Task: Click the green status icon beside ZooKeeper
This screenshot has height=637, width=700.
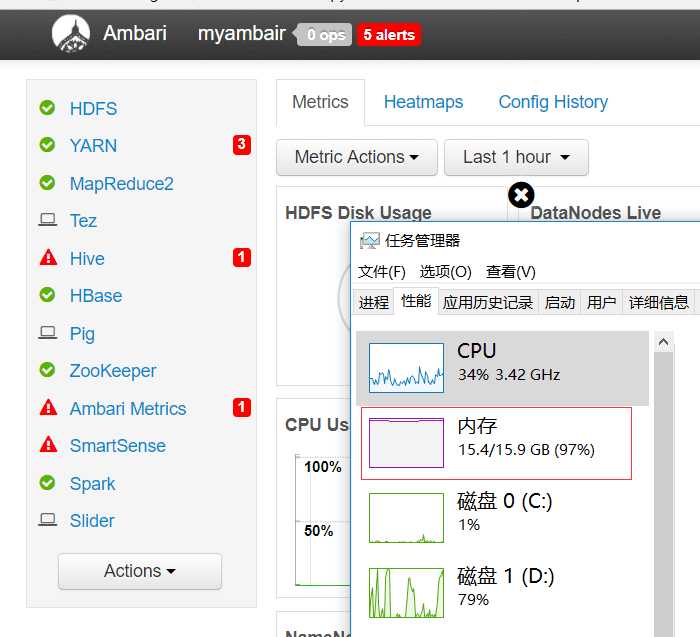Action: (47, 370)
